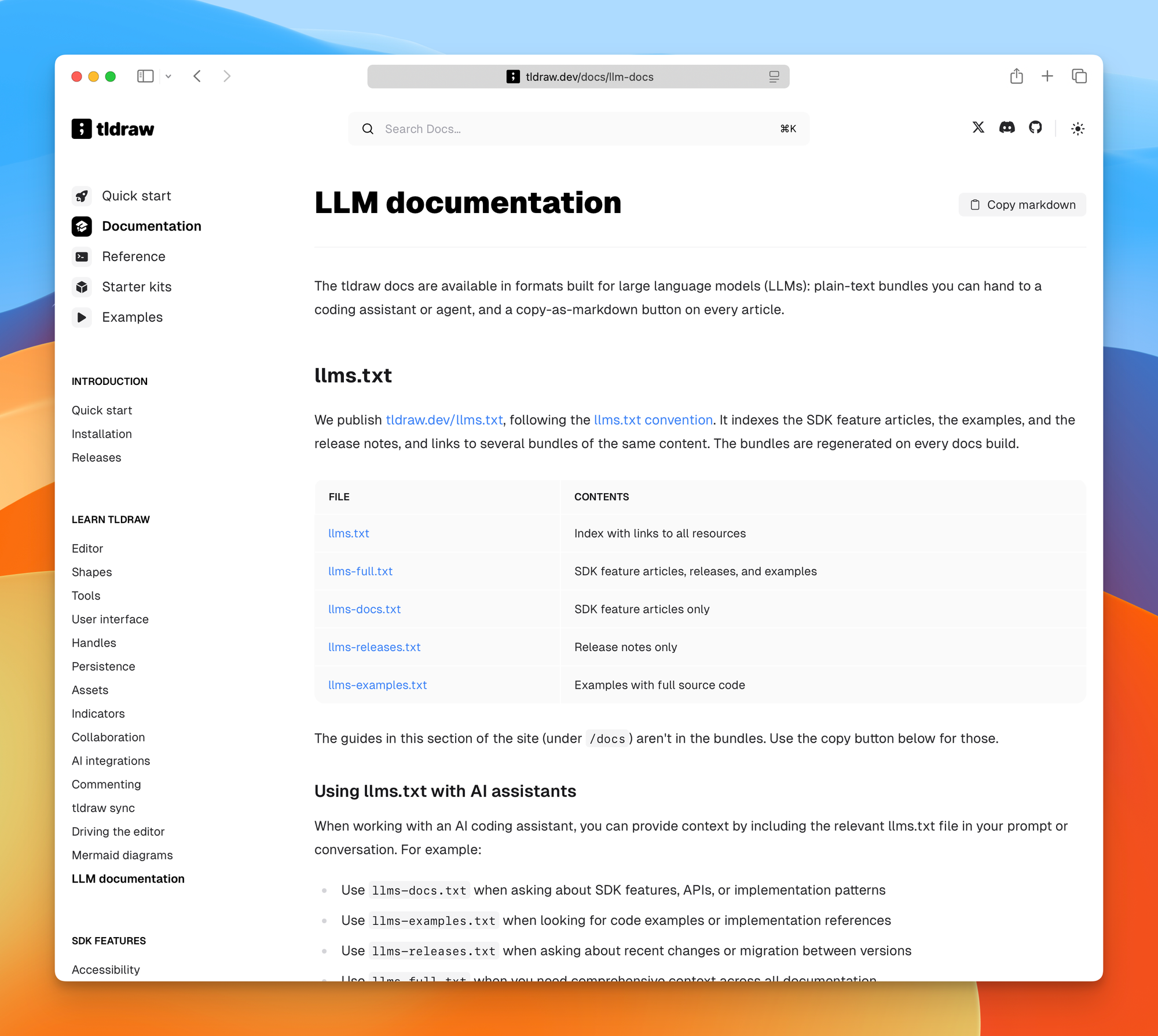Open the Accessibility article
Viewport: 1158px width, 1036px height.
click(106, 970)
